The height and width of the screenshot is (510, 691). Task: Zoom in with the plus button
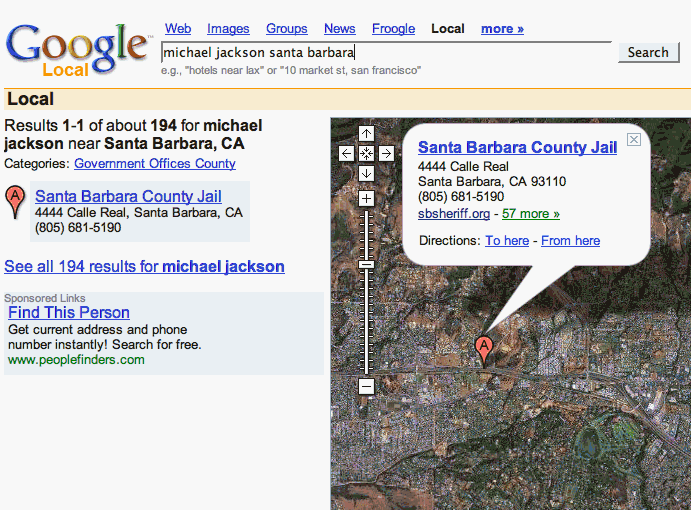point(366,198)
